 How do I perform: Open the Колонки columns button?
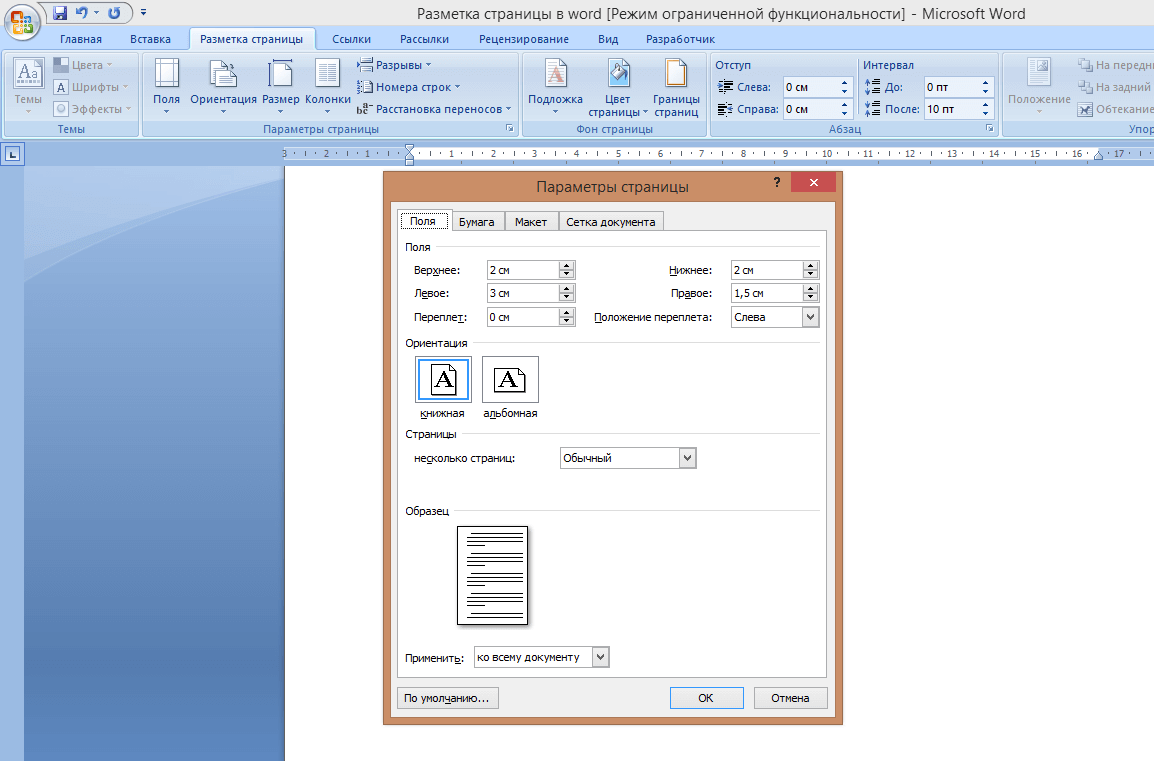328,86
